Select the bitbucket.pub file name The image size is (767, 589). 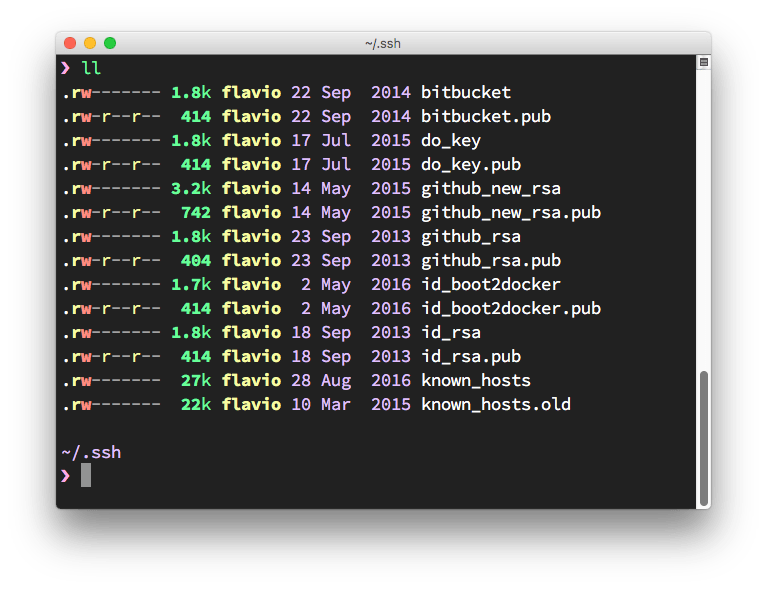pos(486,116)
